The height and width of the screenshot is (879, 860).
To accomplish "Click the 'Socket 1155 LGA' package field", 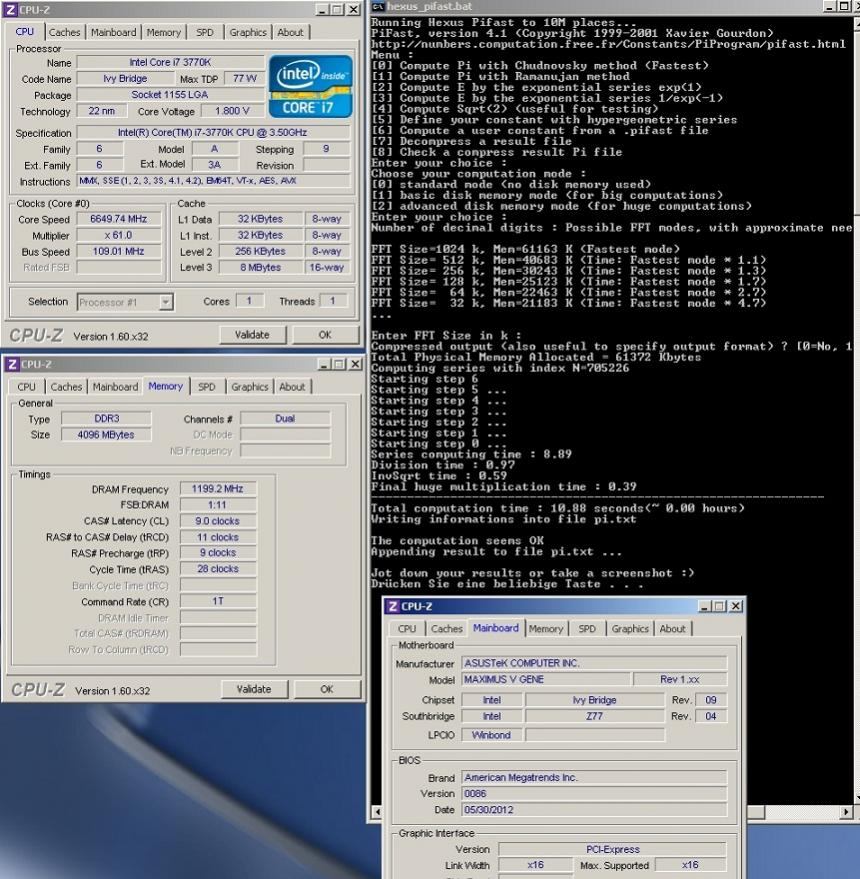I will pos(170,95).
